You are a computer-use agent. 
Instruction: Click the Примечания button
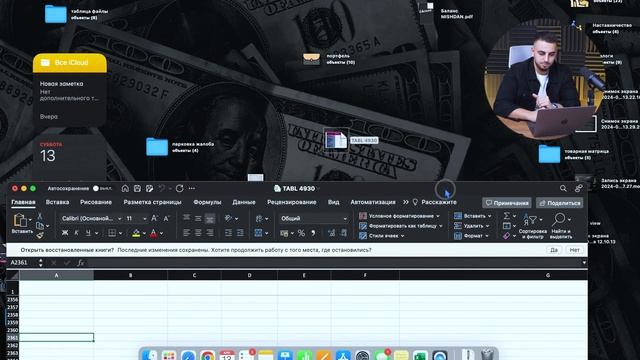(507, 203)
